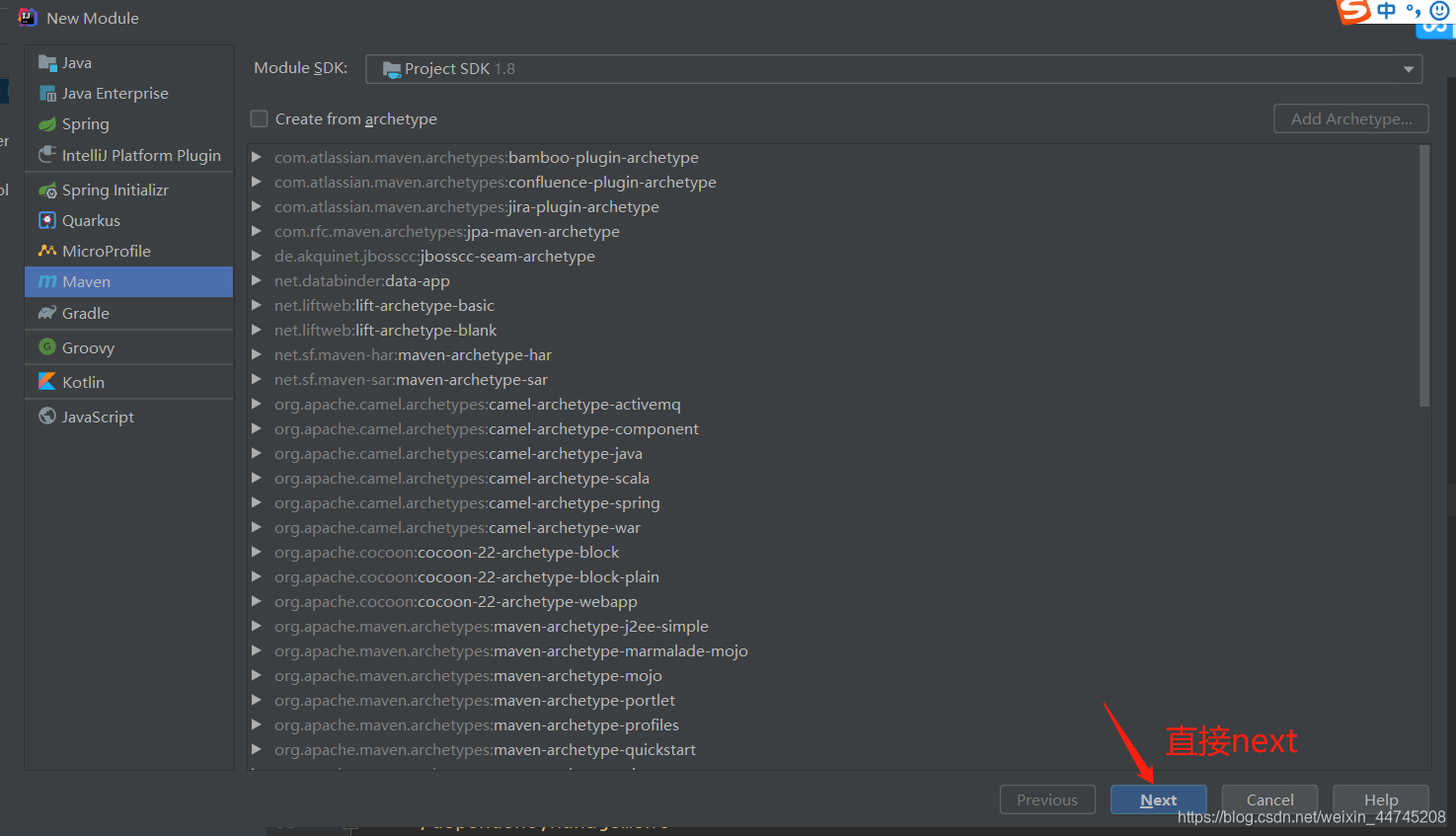Click the JavaScript globe icon

[47, 417]
